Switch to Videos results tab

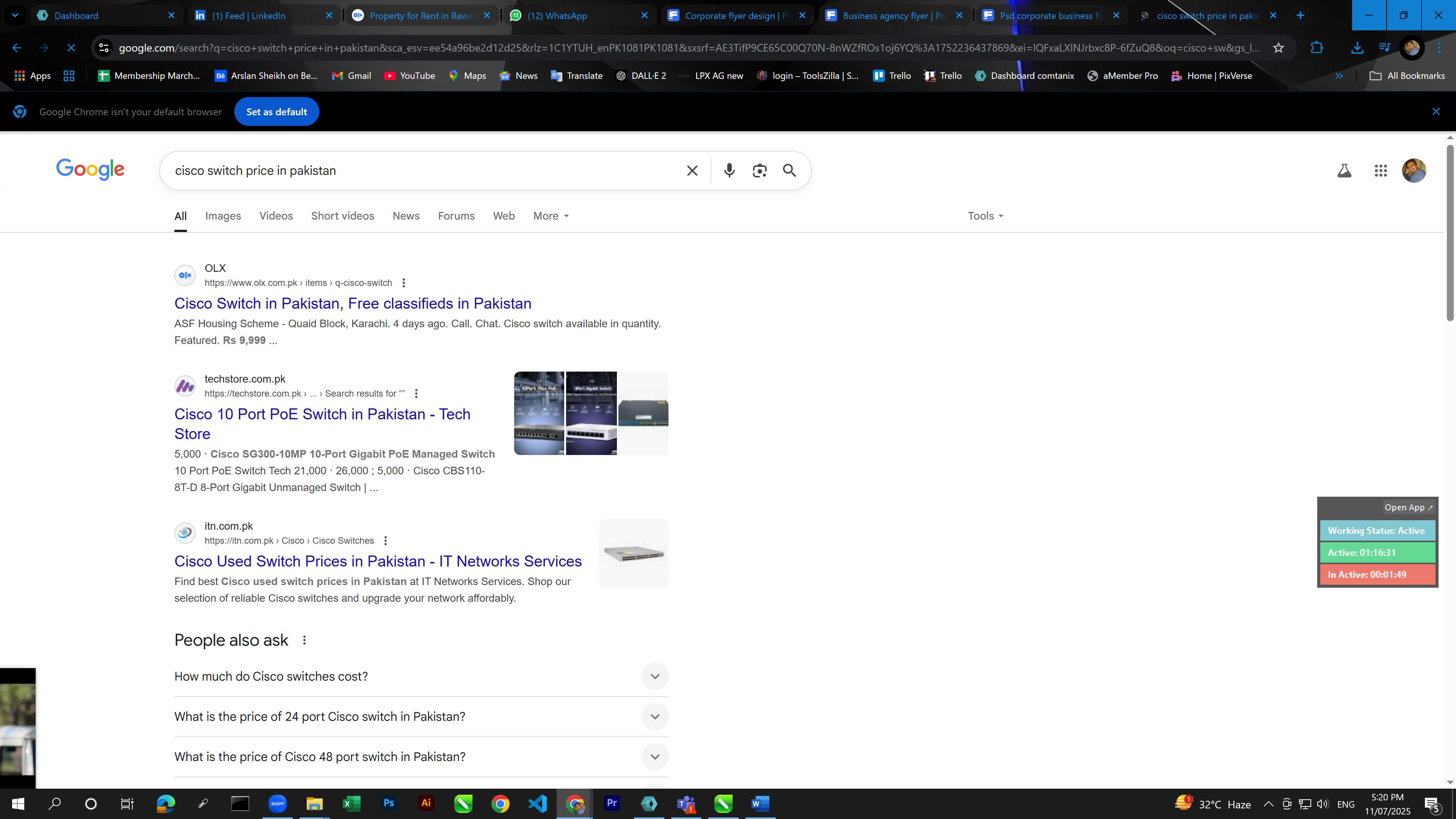coord(276,216)
